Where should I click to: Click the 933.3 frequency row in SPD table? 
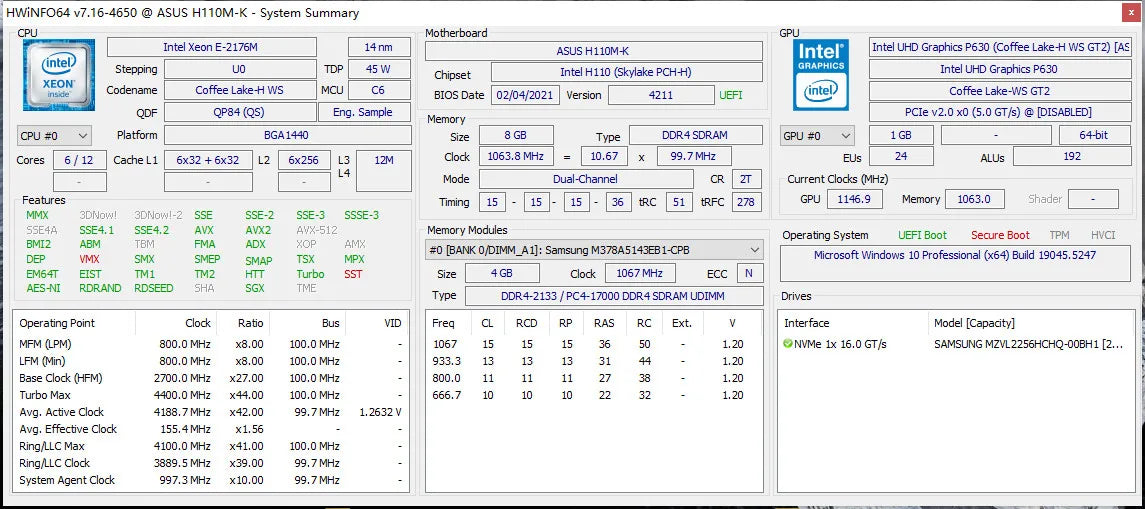[594, 361]
